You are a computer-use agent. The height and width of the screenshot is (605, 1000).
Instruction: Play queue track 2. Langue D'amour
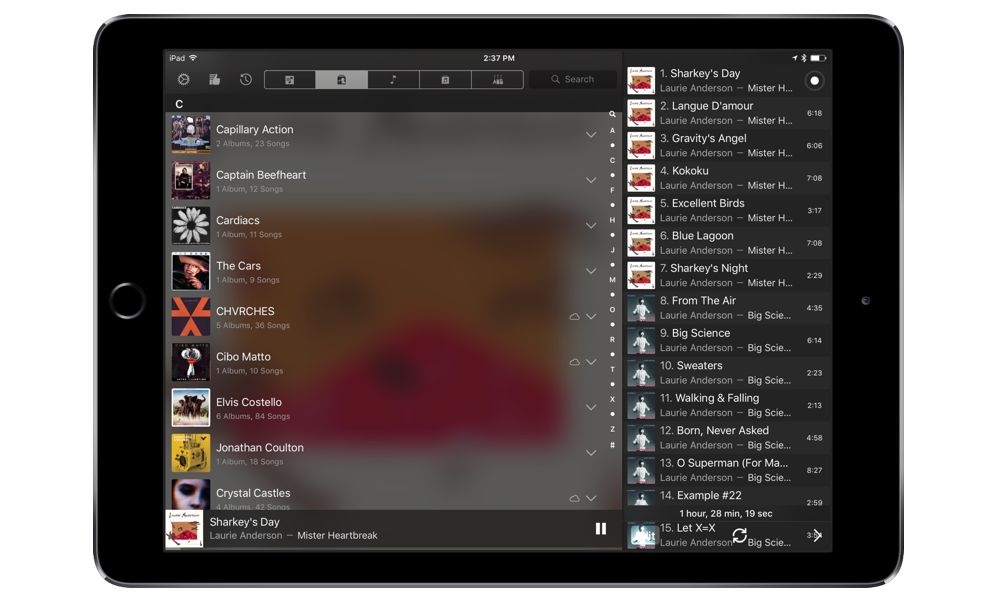[728, 113]
